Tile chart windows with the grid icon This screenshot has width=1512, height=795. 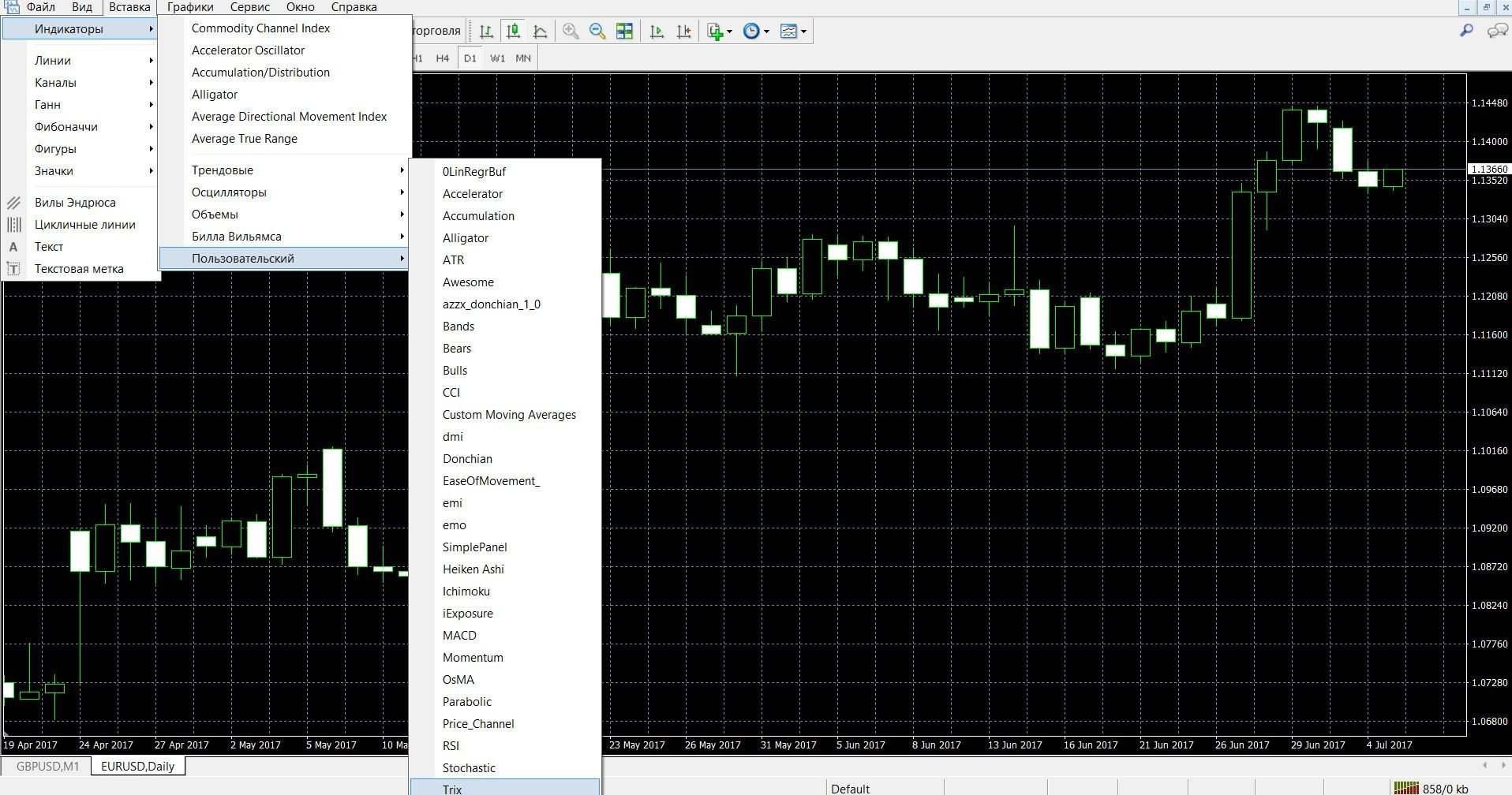coord(624,32)
